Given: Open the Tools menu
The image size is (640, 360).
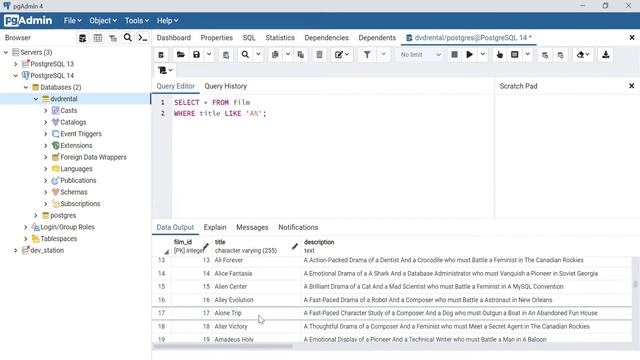Looking at the screenshot, I should [136, 20].
